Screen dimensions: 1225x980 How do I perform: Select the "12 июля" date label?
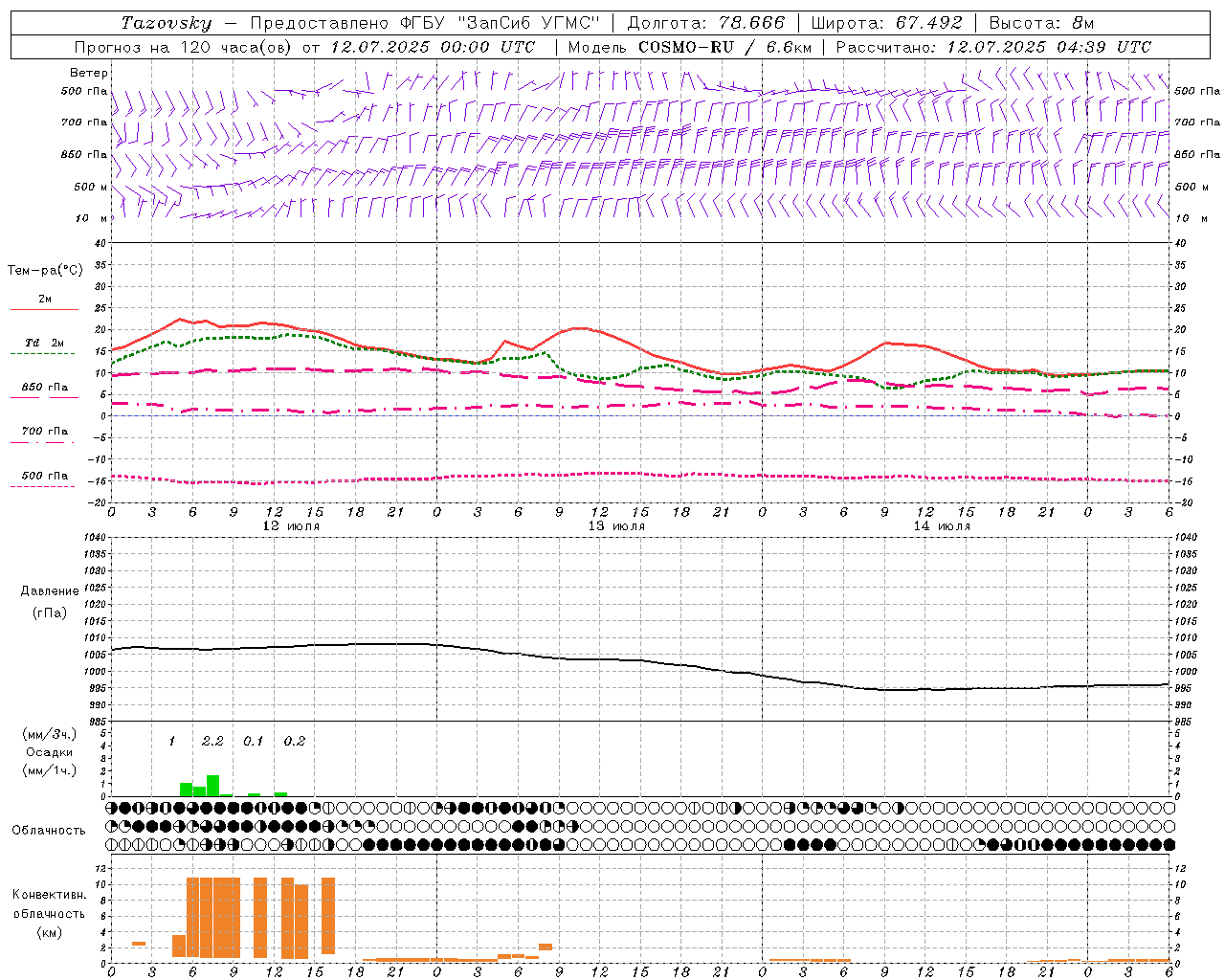pyautogui.click(x=291, y=525)
